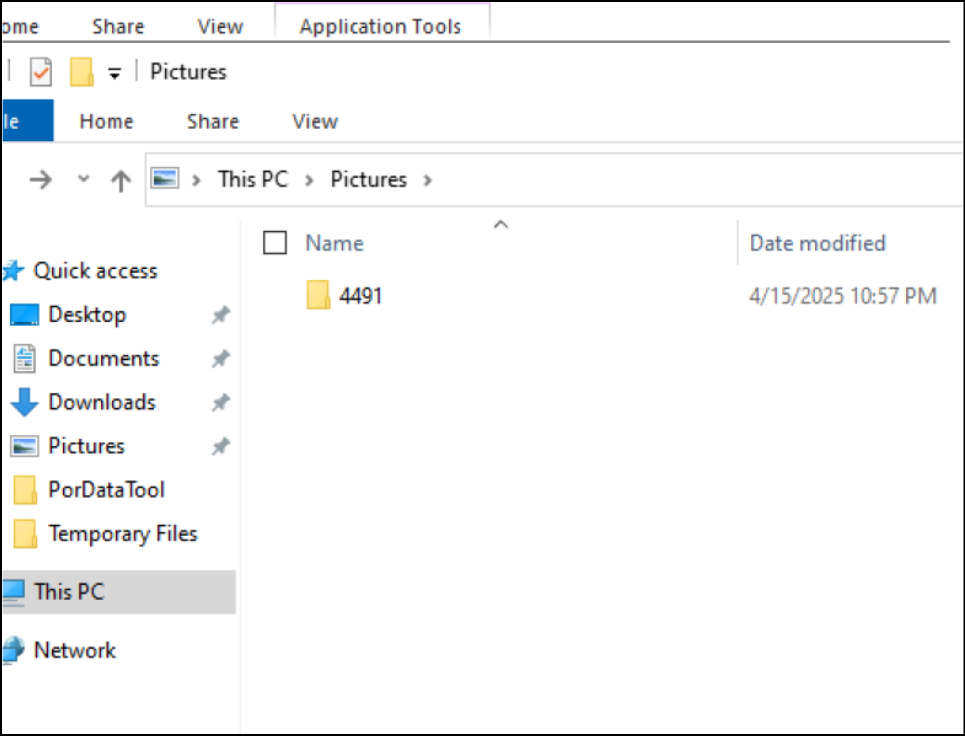
Task: Expand chevron after Pictures in address bar
Action: (x=428, y=180)
